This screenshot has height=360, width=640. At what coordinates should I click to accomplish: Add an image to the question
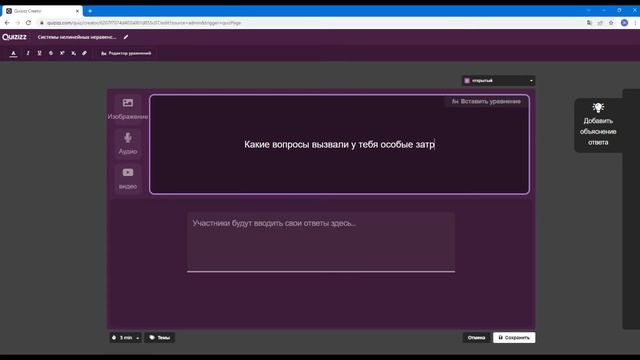pyautogui.click(x=128, y=109)
